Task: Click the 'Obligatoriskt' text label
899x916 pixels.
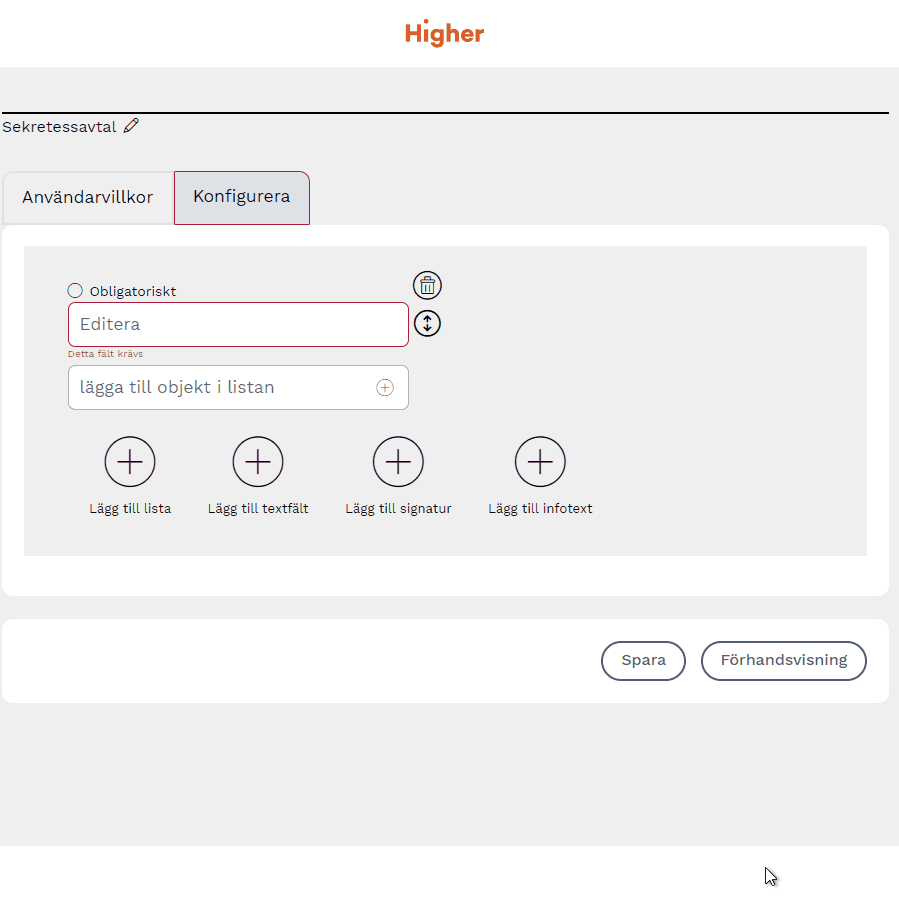Action: tap(133, 292)
